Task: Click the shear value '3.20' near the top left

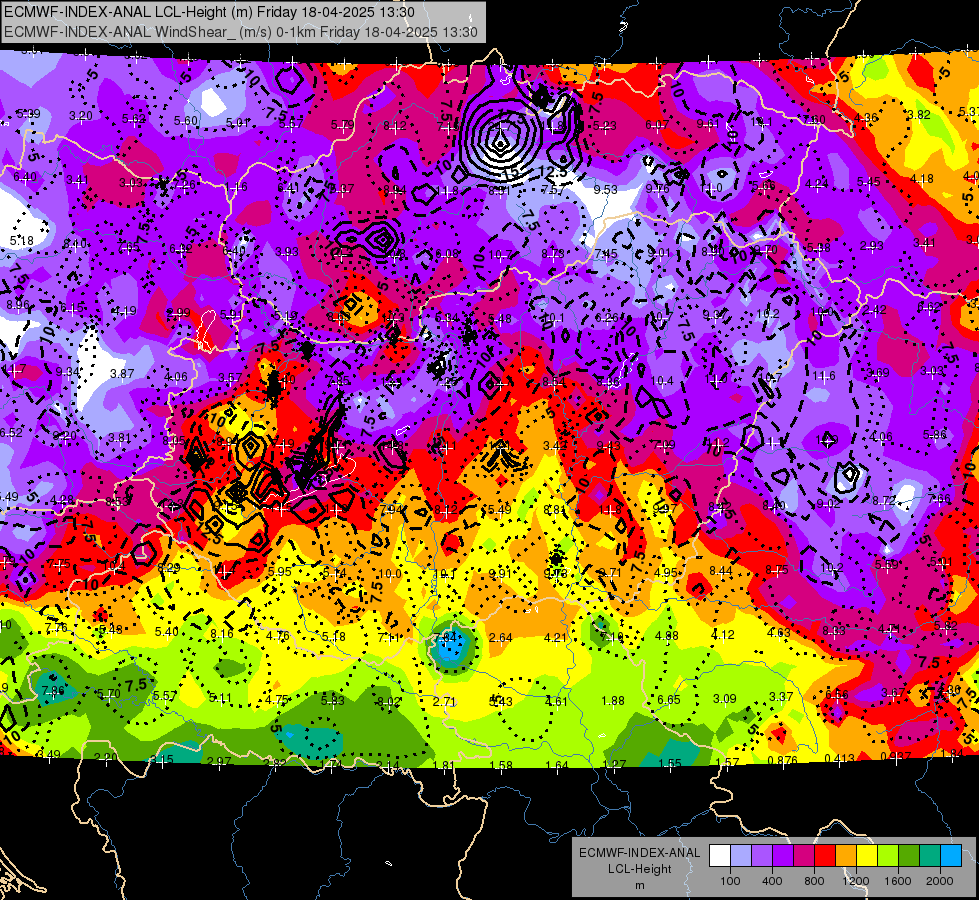Action: [81, 116]
